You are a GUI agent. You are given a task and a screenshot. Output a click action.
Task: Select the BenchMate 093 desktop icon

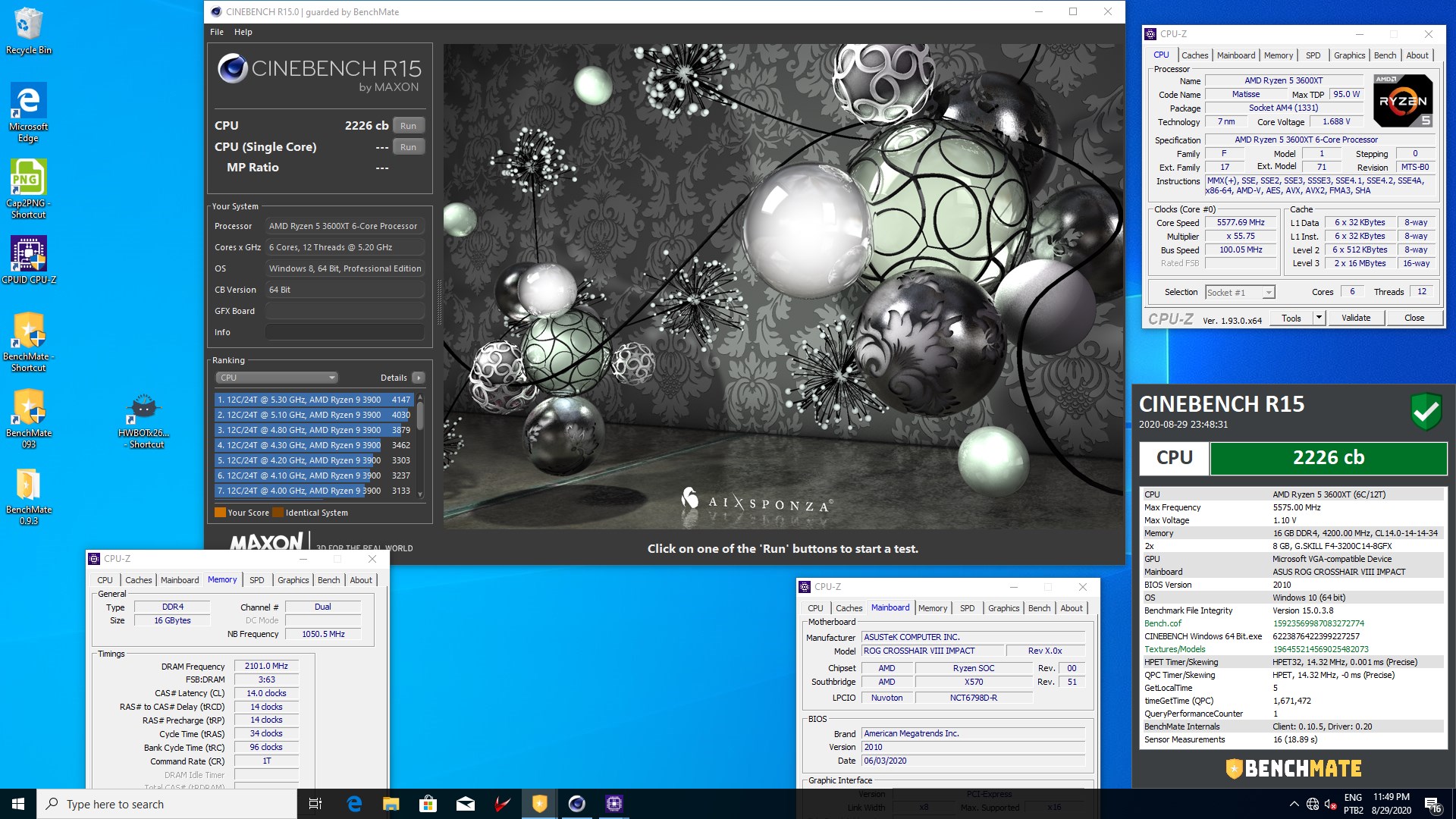pos(29,418)
